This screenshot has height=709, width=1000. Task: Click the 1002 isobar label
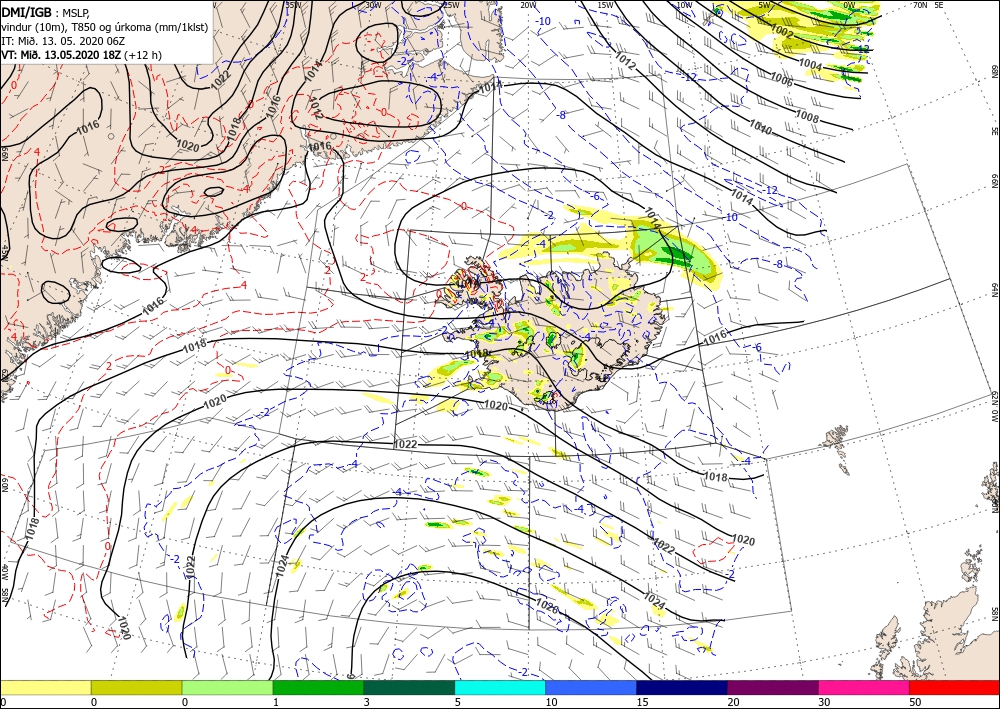pyautogui.click(x=782, y=33)
